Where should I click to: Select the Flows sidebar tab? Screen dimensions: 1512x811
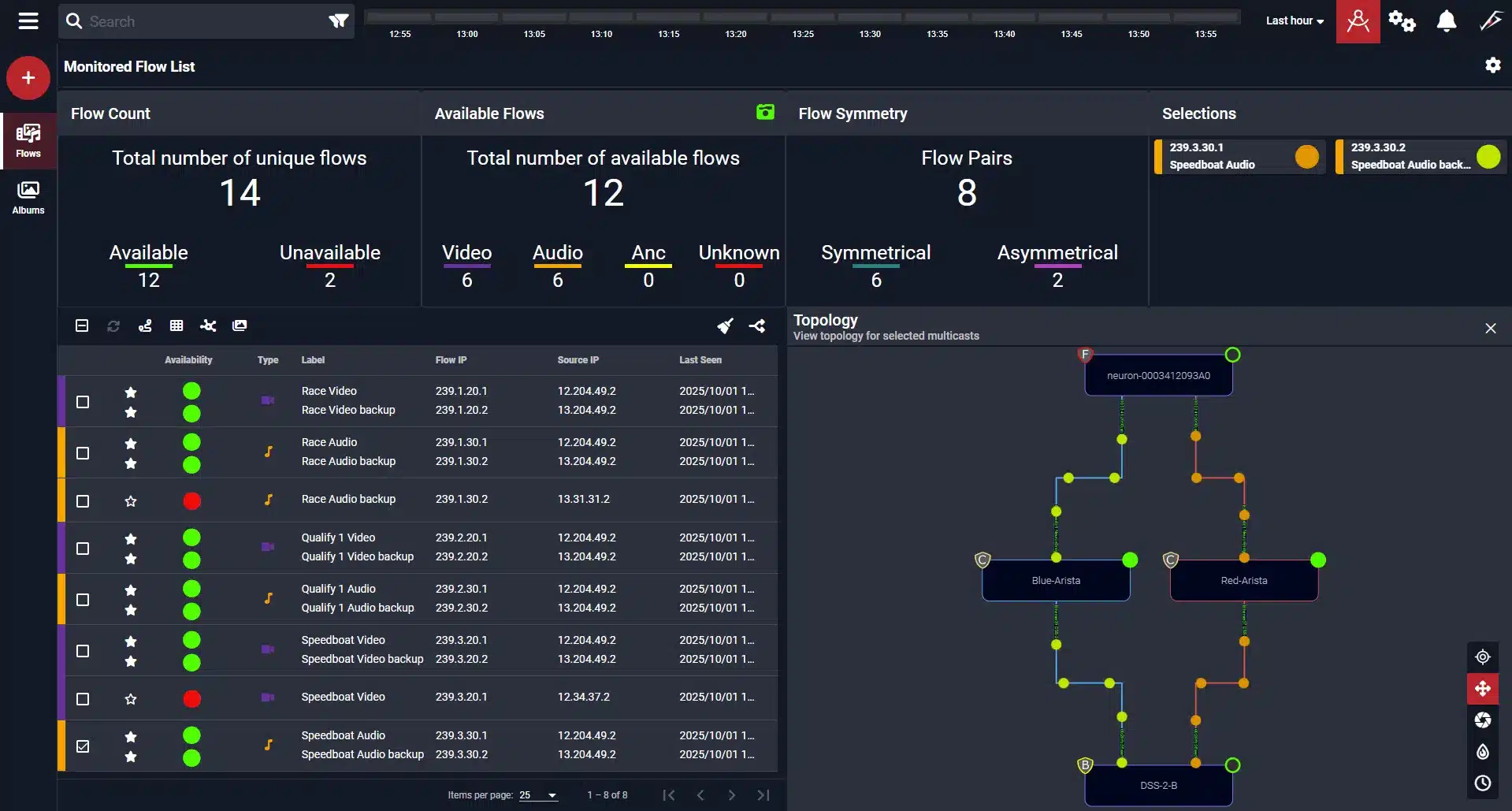tap(28, 140)
